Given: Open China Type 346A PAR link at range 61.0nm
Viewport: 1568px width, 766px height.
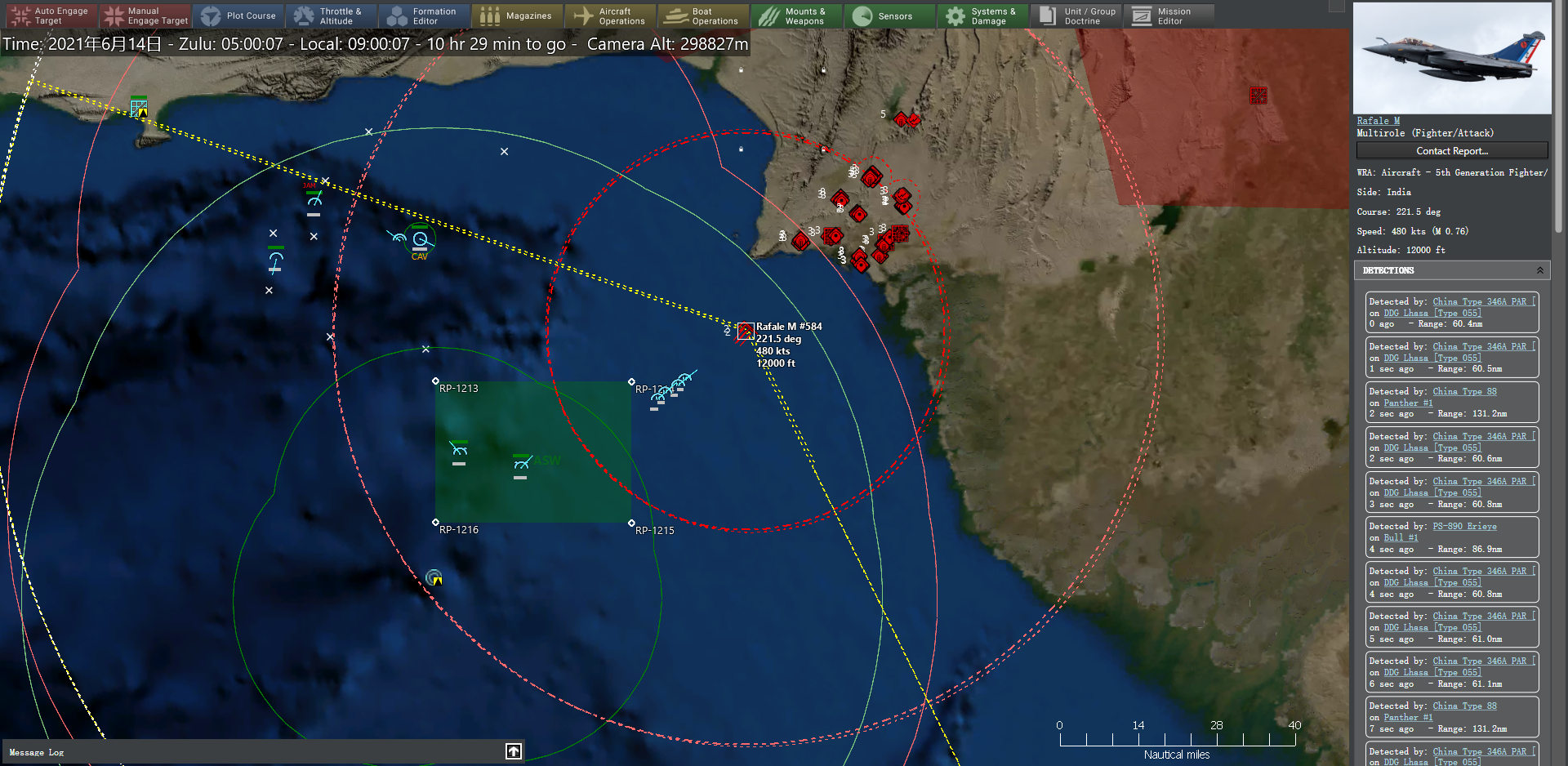Looking at the screenshot, I should click(x=1483, y=617).
